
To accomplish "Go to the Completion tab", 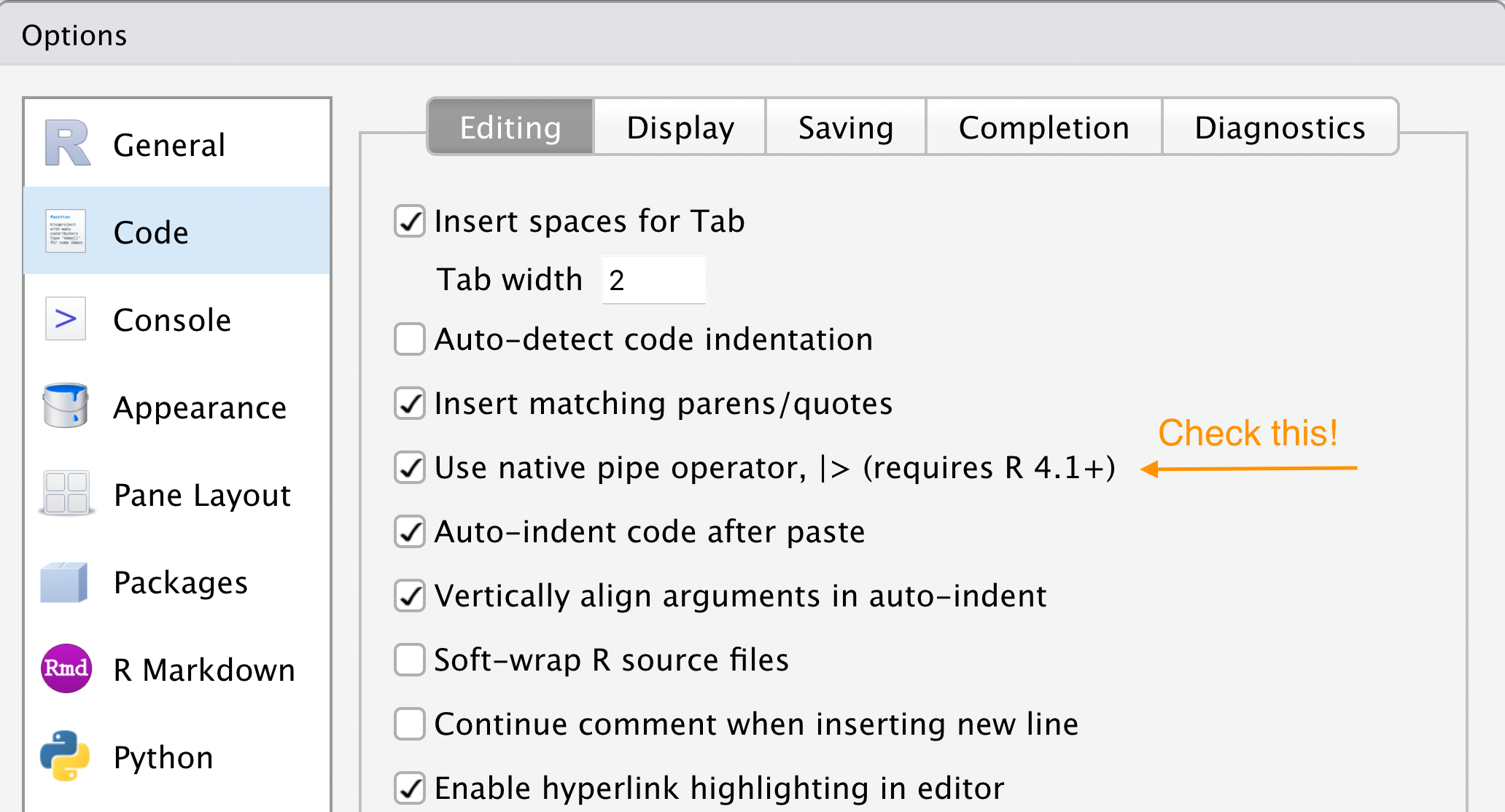I will (x=1043, y=128).
